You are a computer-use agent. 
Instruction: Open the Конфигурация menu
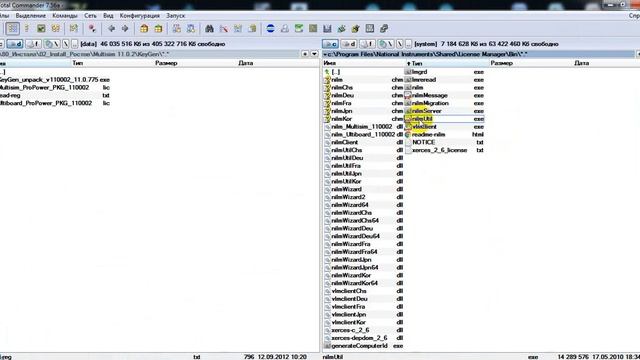140,16
